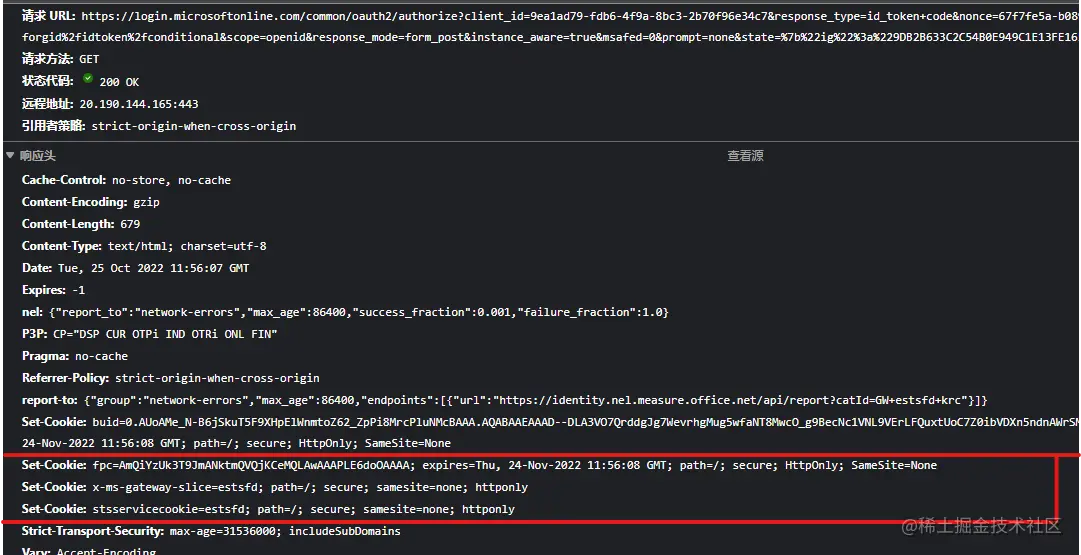Select the remote address 20.190.144.165:443
The image size is (1081, 555).
point(139,104)
